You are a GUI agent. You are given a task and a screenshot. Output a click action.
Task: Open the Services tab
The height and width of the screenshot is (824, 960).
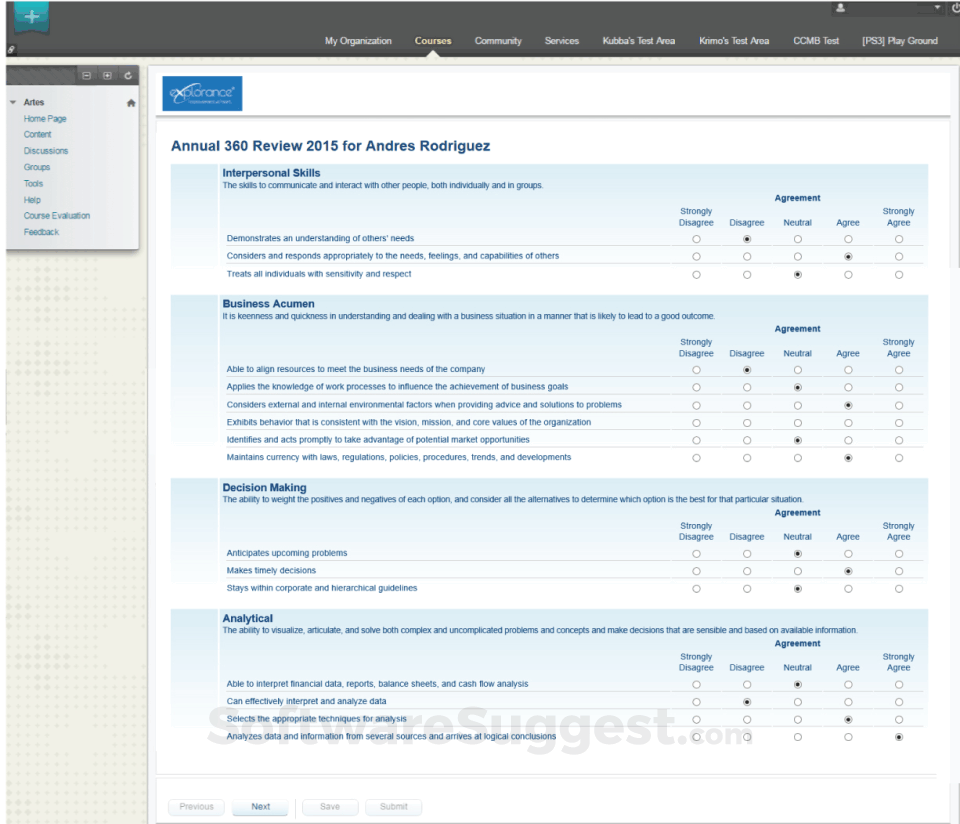pos(562,41)
